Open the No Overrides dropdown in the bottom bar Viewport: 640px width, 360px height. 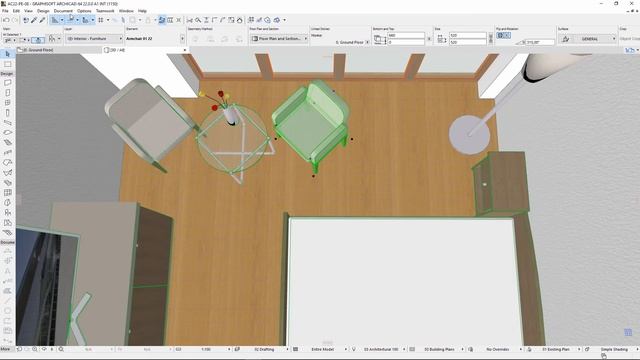click(498, 349)
